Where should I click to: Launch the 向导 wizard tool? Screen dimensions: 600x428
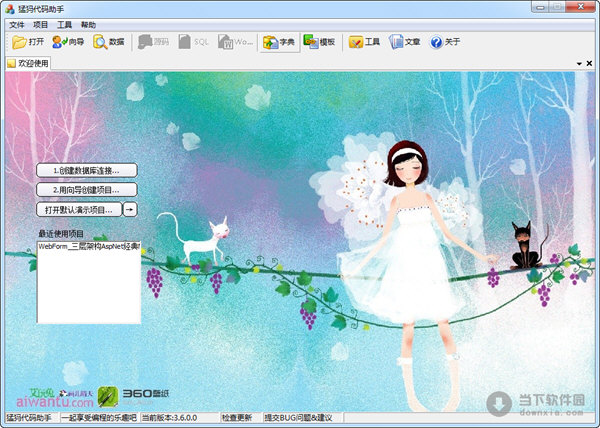[x=68, y=42]
